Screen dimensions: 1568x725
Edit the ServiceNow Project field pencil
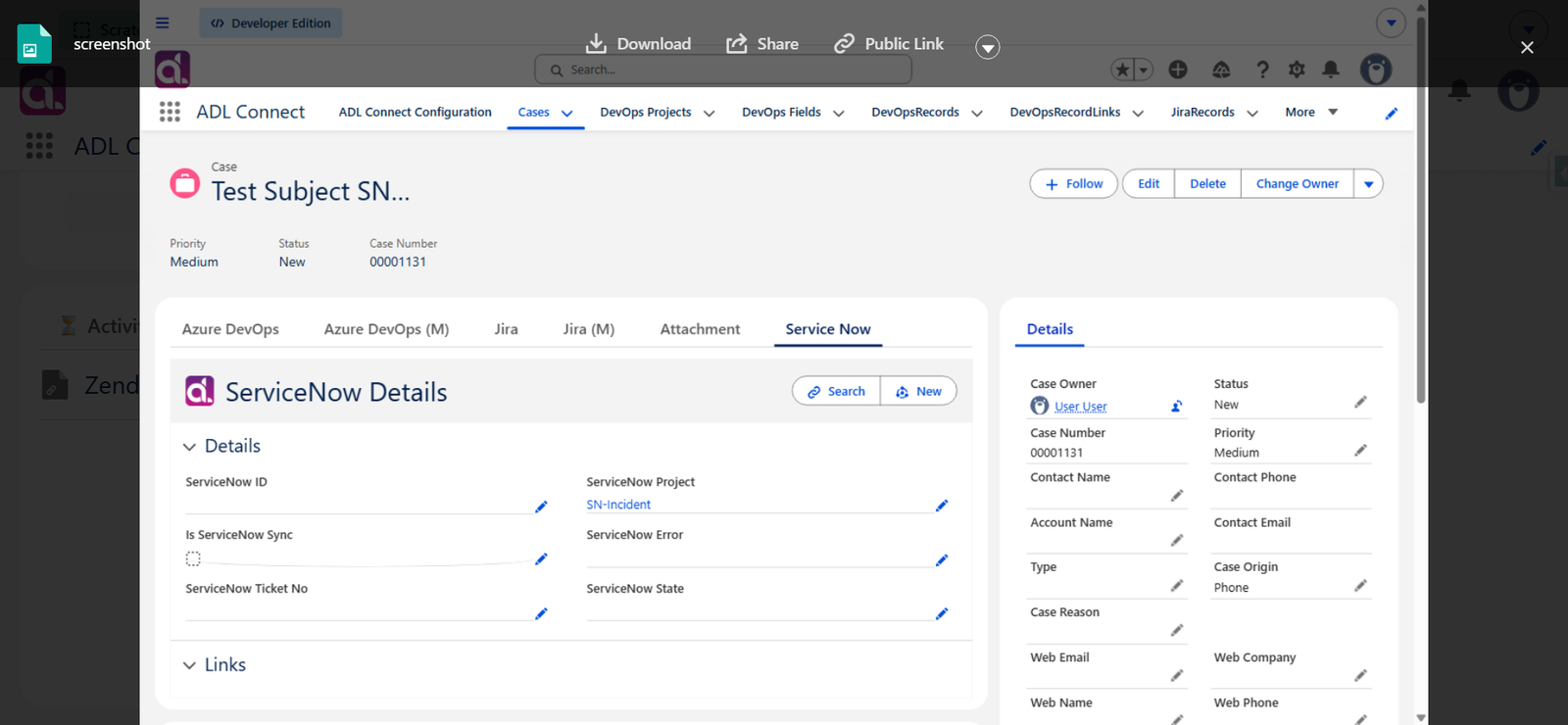[x=942, y=506]
